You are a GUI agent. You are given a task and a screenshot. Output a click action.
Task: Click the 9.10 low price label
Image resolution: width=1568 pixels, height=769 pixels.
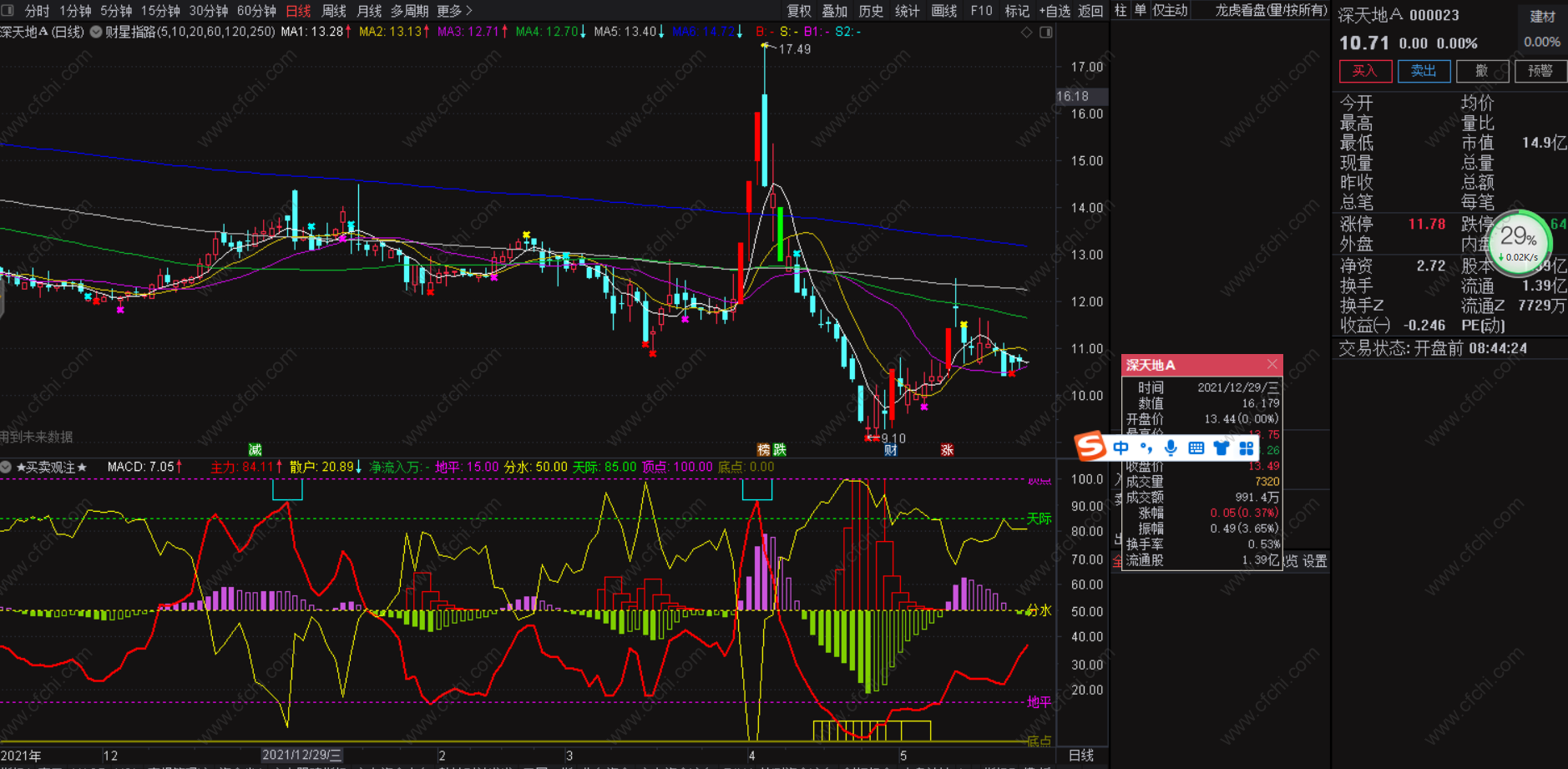(x=893, y=438)
